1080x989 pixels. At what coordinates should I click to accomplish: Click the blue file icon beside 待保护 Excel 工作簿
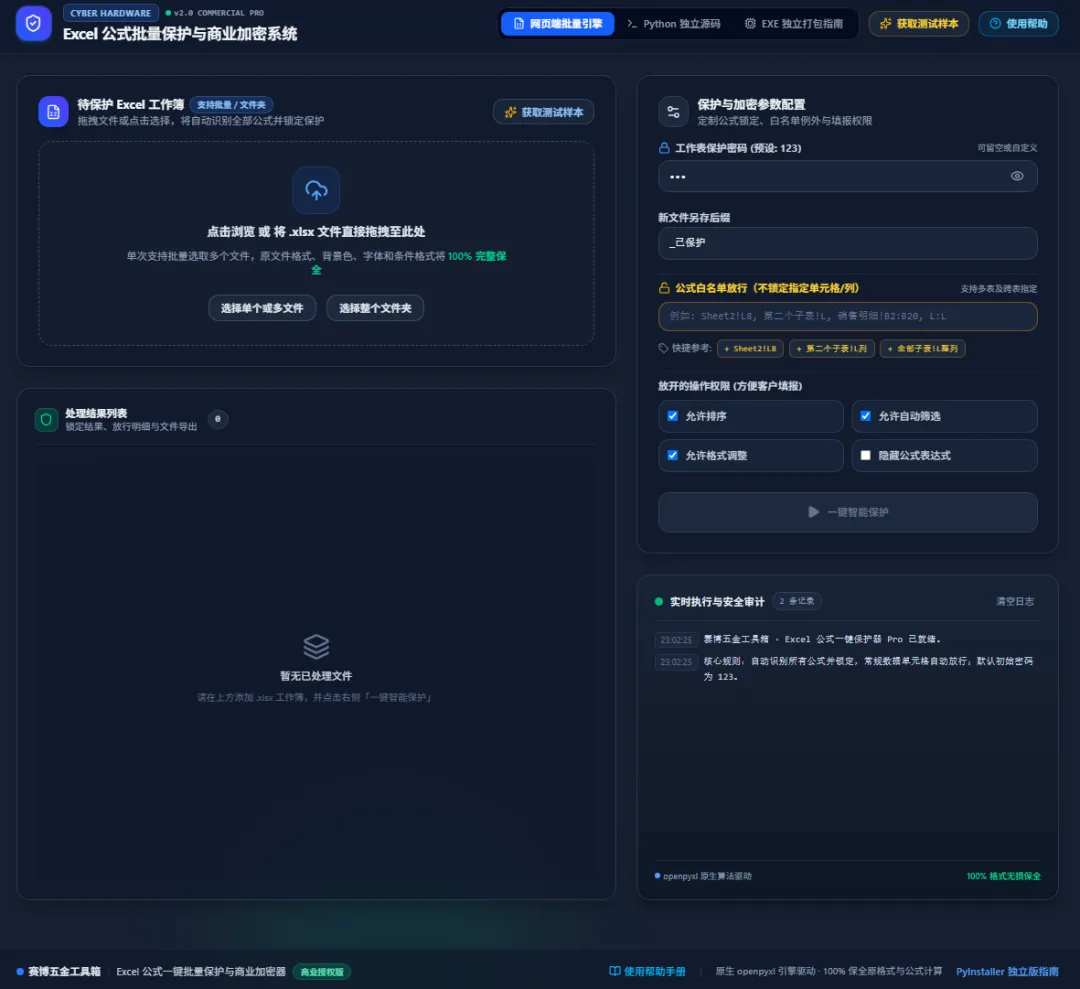click(53, 112)
